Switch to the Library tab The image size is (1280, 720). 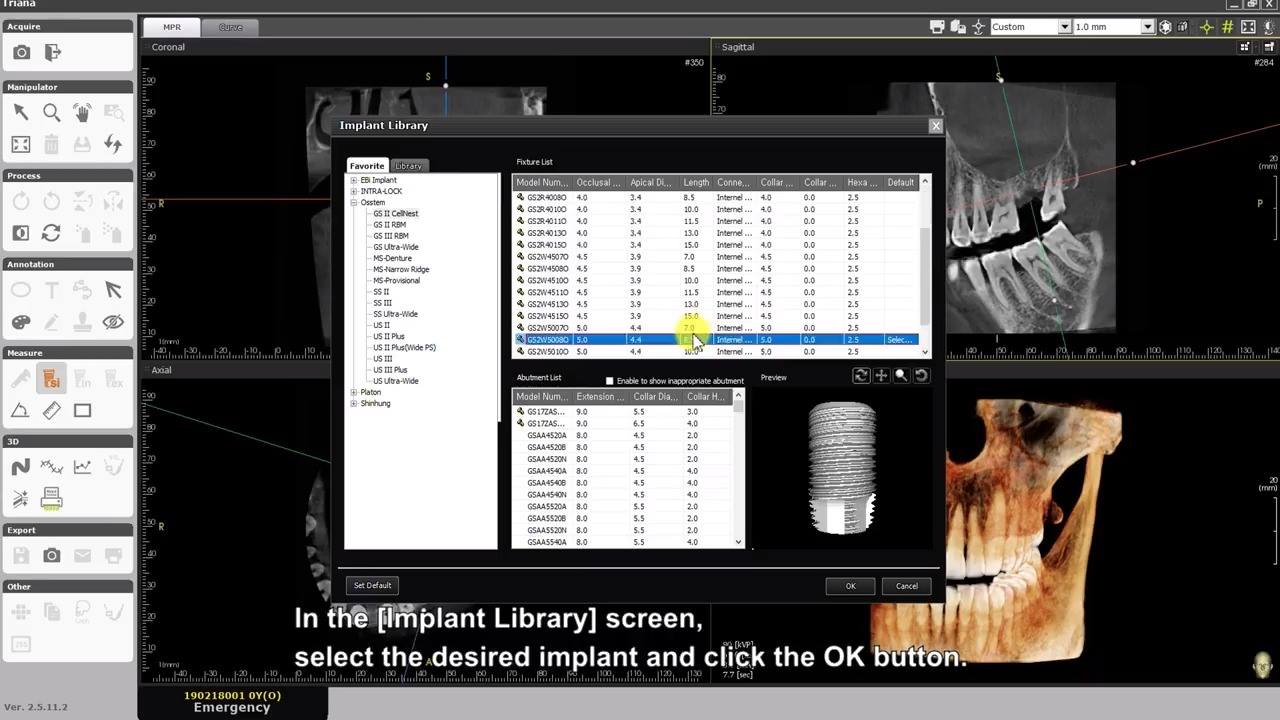point(408,166)
